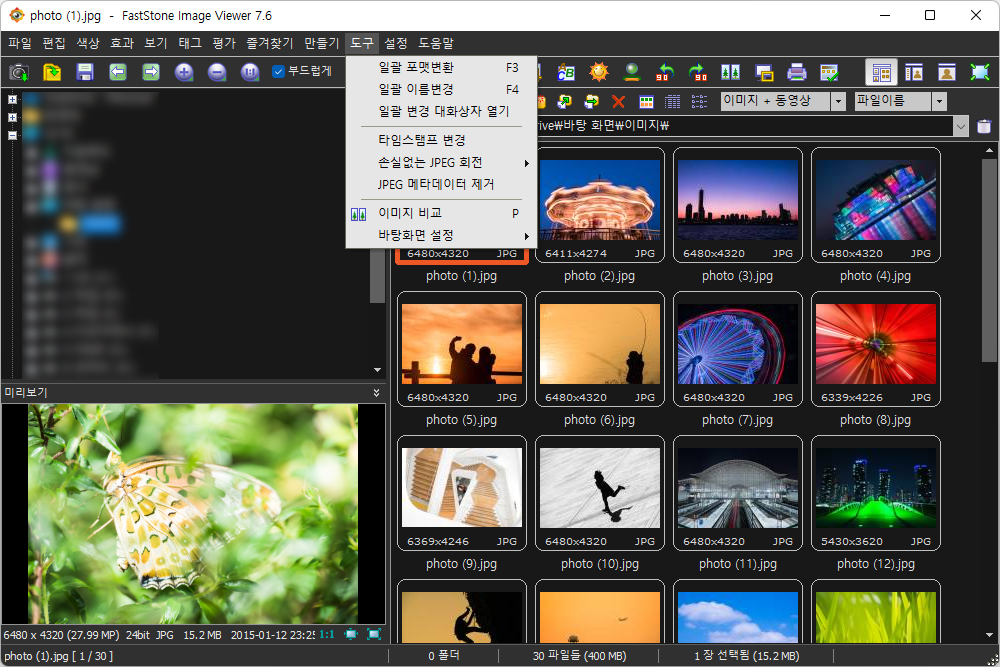The width and height of the screenshot is (1000, 667).
Task: Click the move to folder icon
Action: (592, 101)
